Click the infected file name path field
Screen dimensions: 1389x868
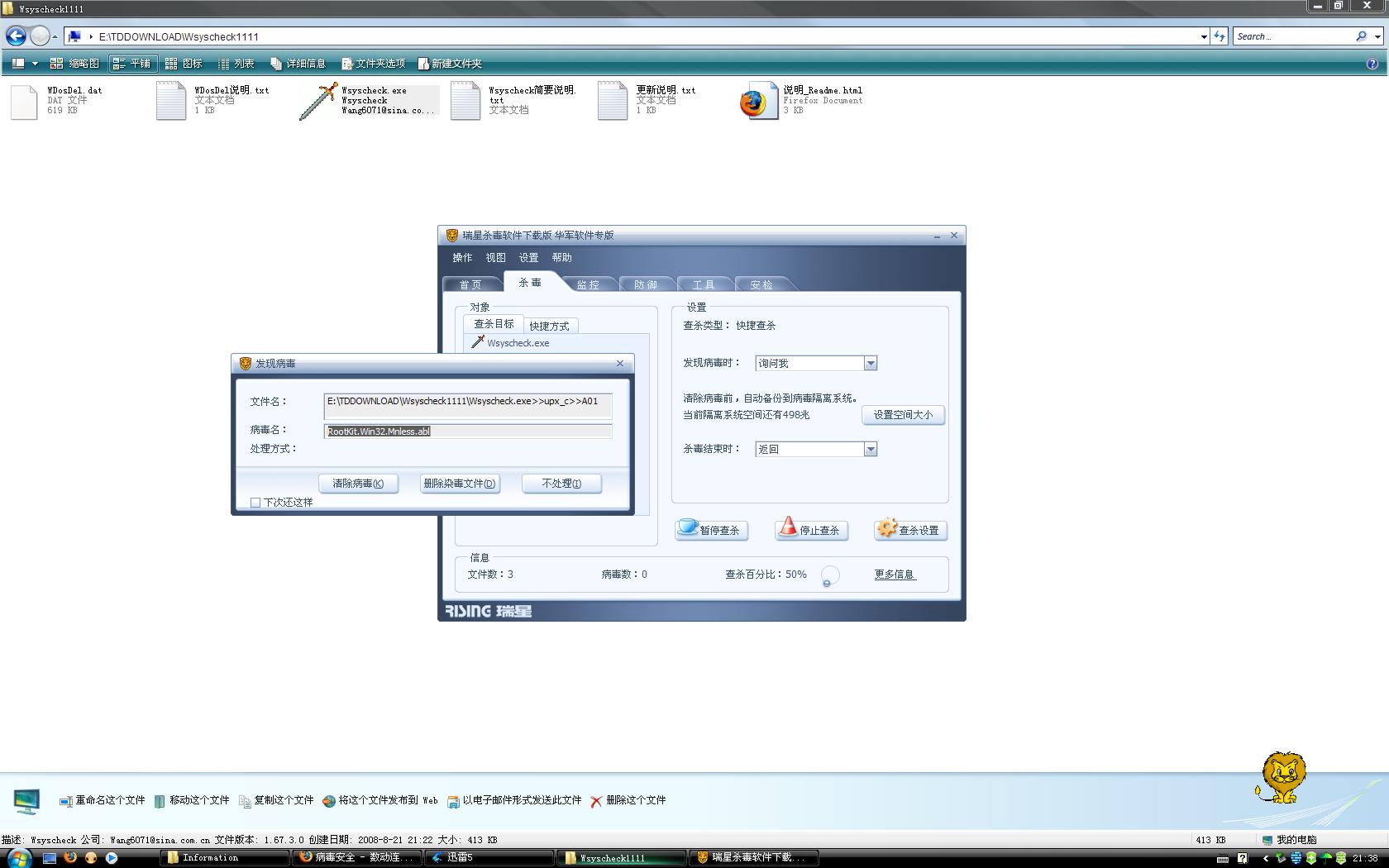coord(468,405)
